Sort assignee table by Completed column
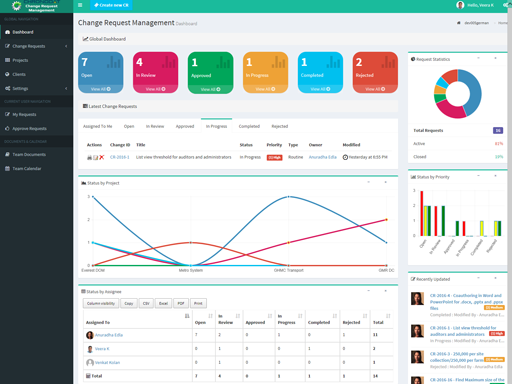Image resolution: width=512 pixels, height=384 pixels. (x=322, y=319)
